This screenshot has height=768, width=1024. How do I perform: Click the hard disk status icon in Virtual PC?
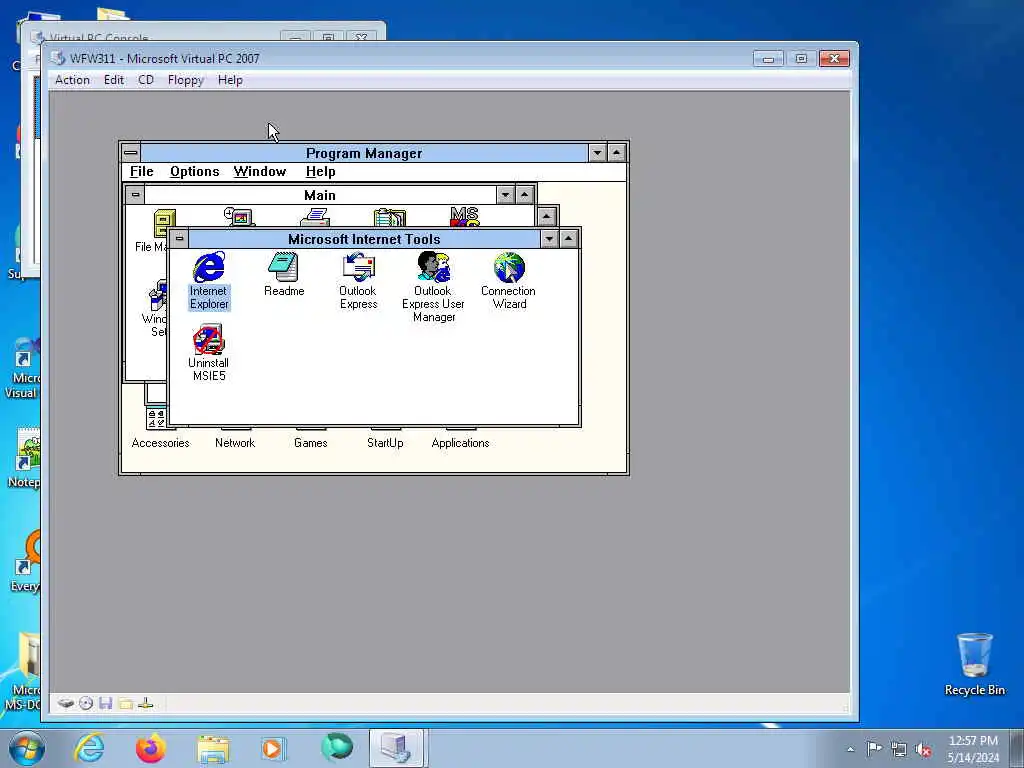click(65, 703)
